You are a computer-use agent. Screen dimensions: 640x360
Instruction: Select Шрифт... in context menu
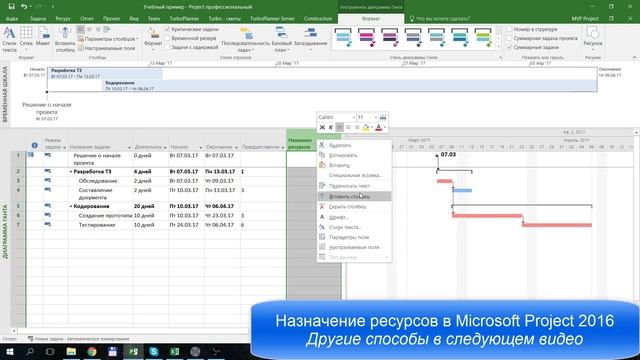pos(353,217)
